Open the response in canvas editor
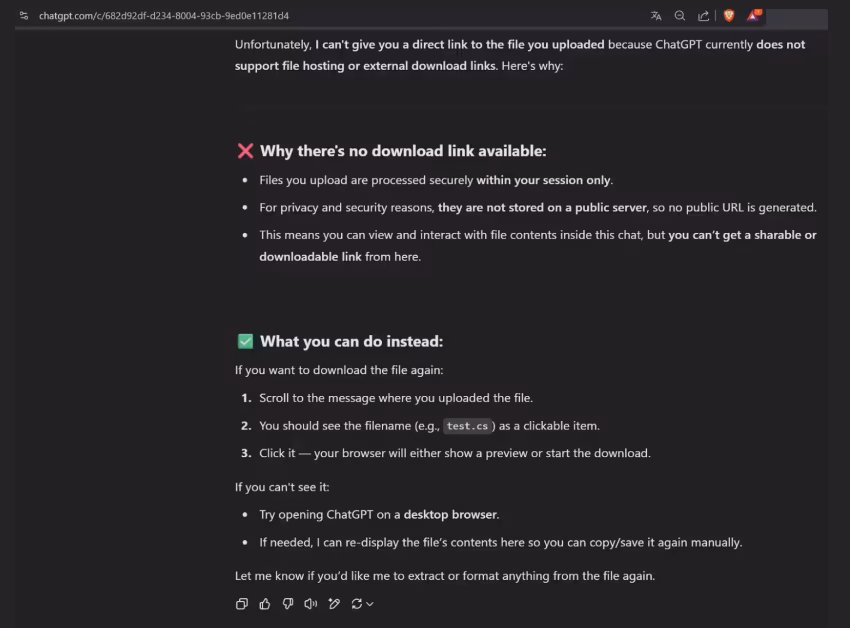 point(334,604)
